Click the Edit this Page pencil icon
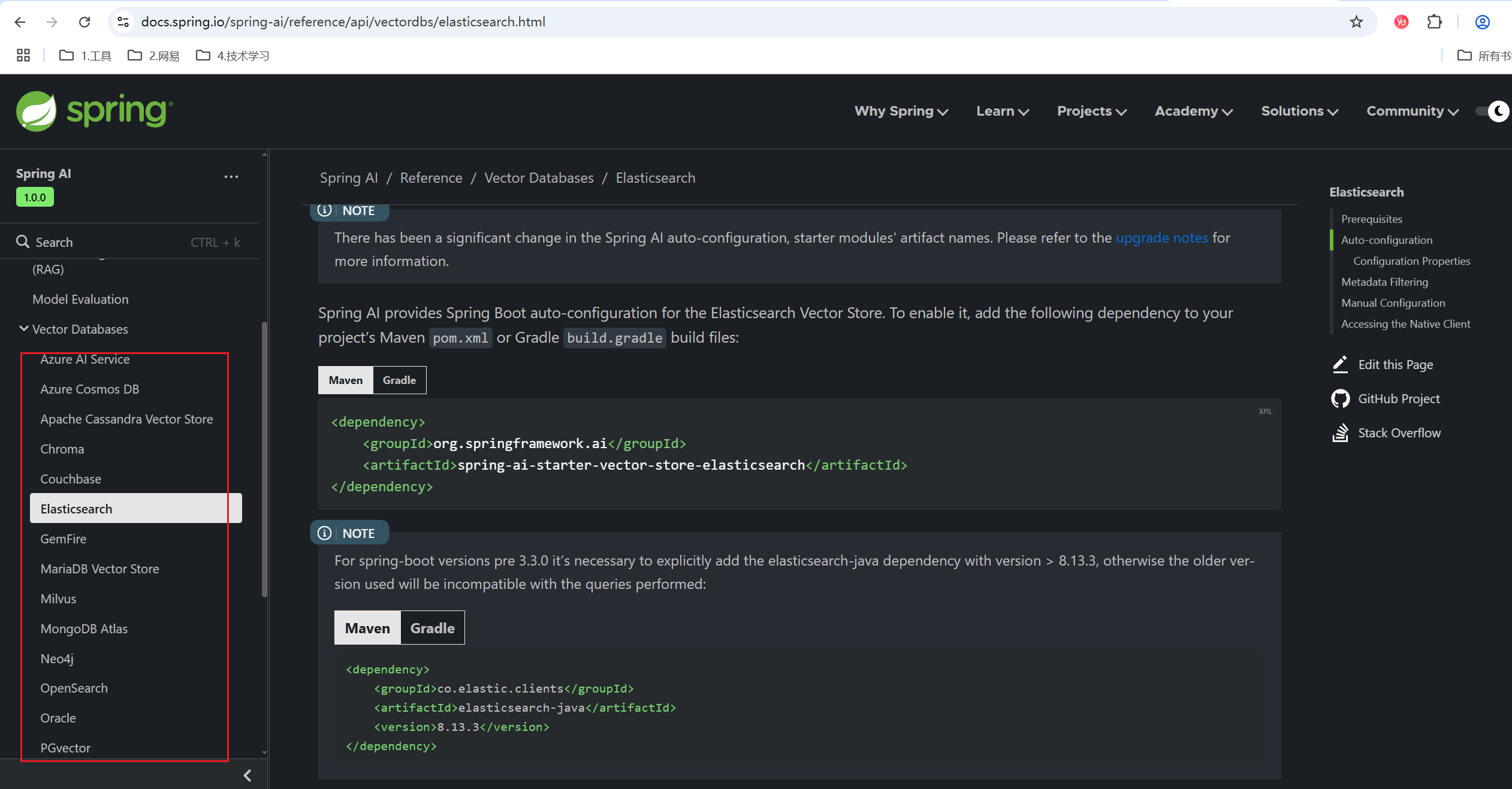Image resolution: width=1512 pixels, height=789 pixels. pos(1340,364)
